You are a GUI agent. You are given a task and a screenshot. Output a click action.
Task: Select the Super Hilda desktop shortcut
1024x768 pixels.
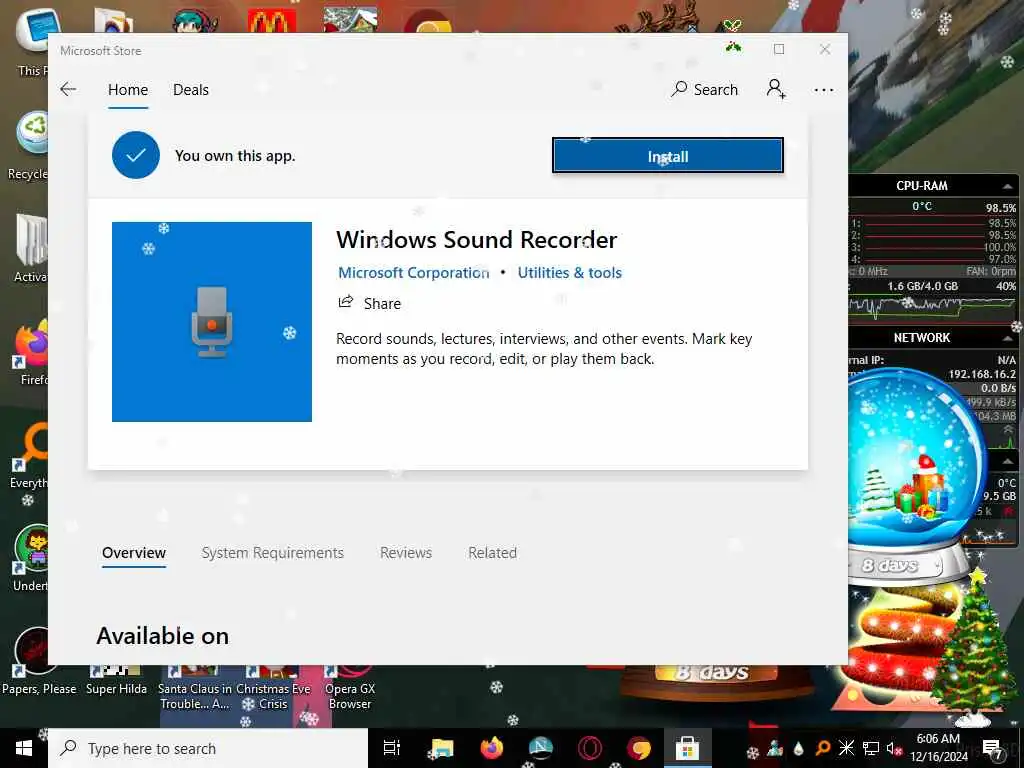point(116,679)
